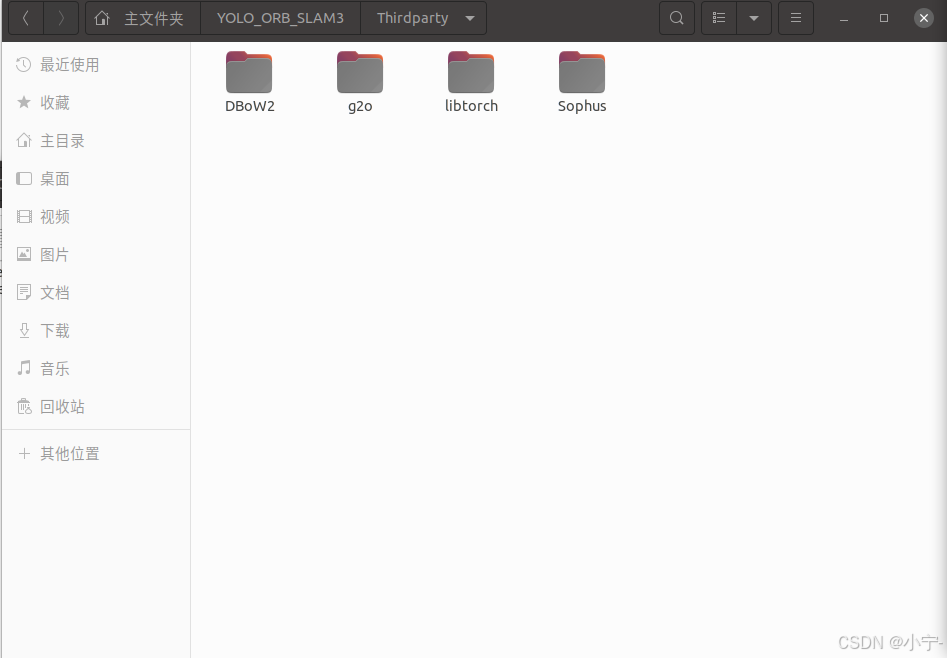The width and height of the screenshot is (947, 658).
Task: Click the DBoW2 folder name label
Action: coord(249,106)
